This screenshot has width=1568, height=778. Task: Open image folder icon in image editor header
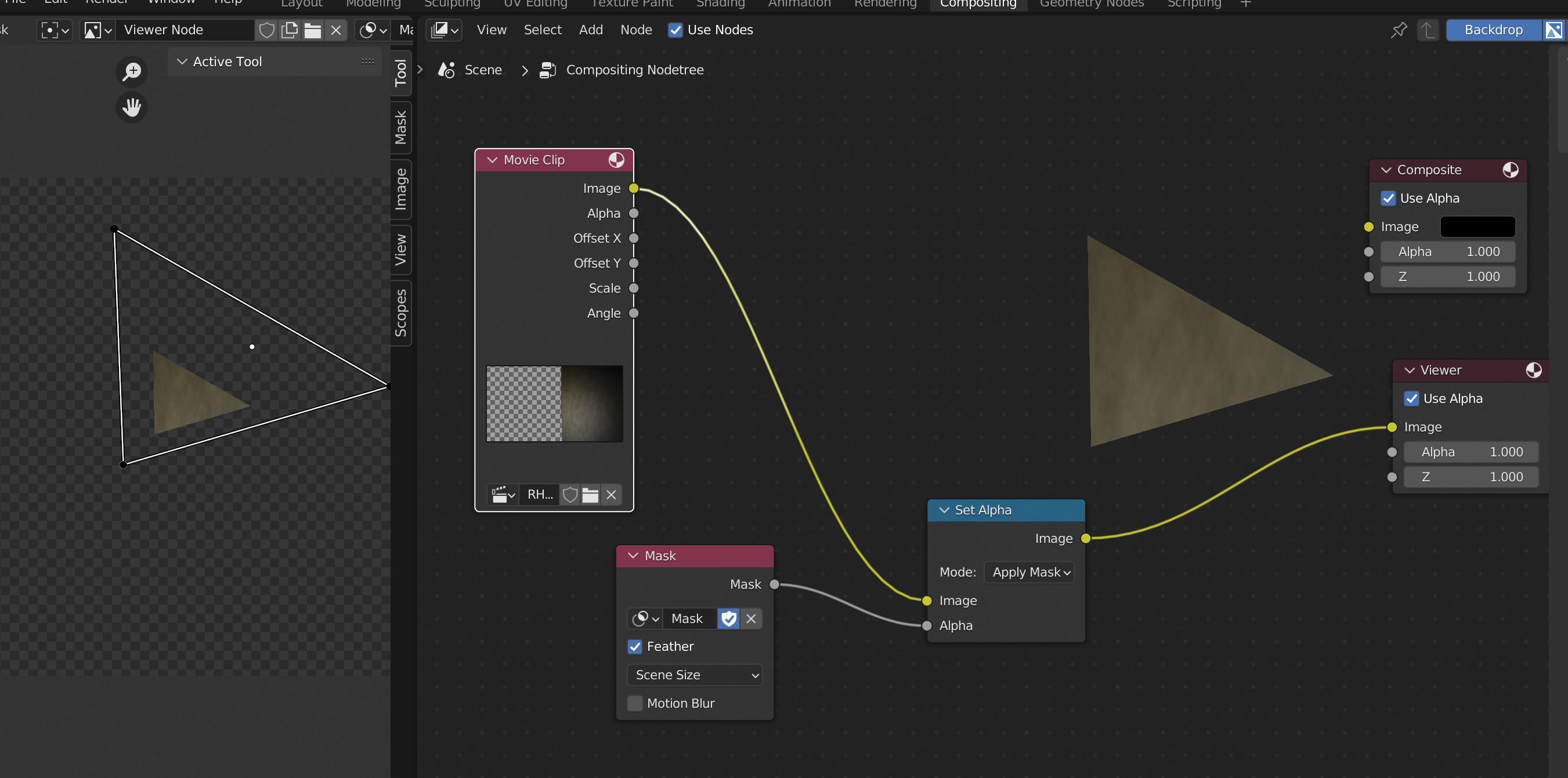[x=313, y=30]
